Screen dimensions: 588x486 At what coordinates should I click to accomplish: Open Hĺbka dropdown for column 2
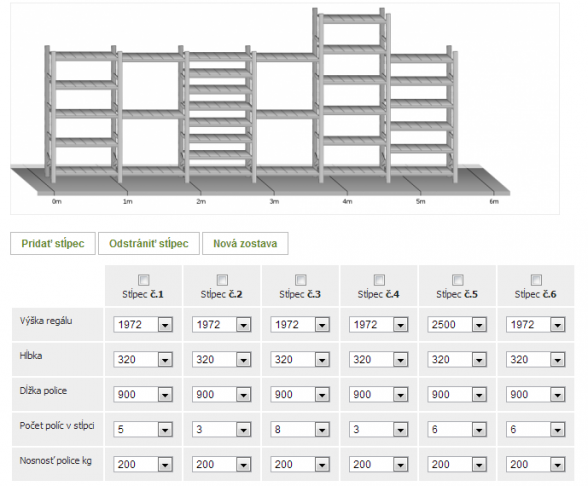click(222, 360)
